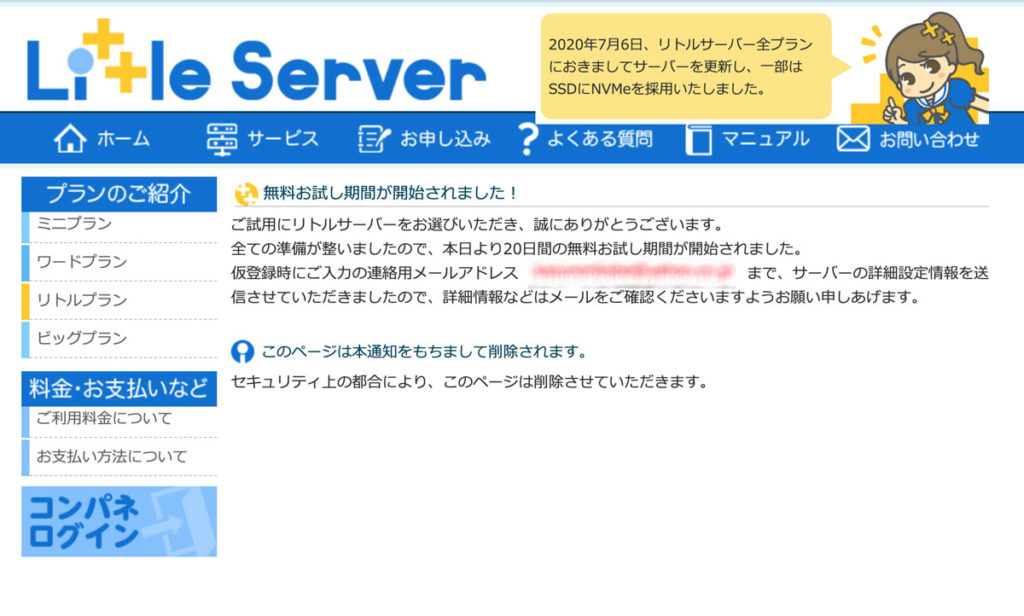Click the manual book icon
The image size is (1024, 616).
click(698, 139)
